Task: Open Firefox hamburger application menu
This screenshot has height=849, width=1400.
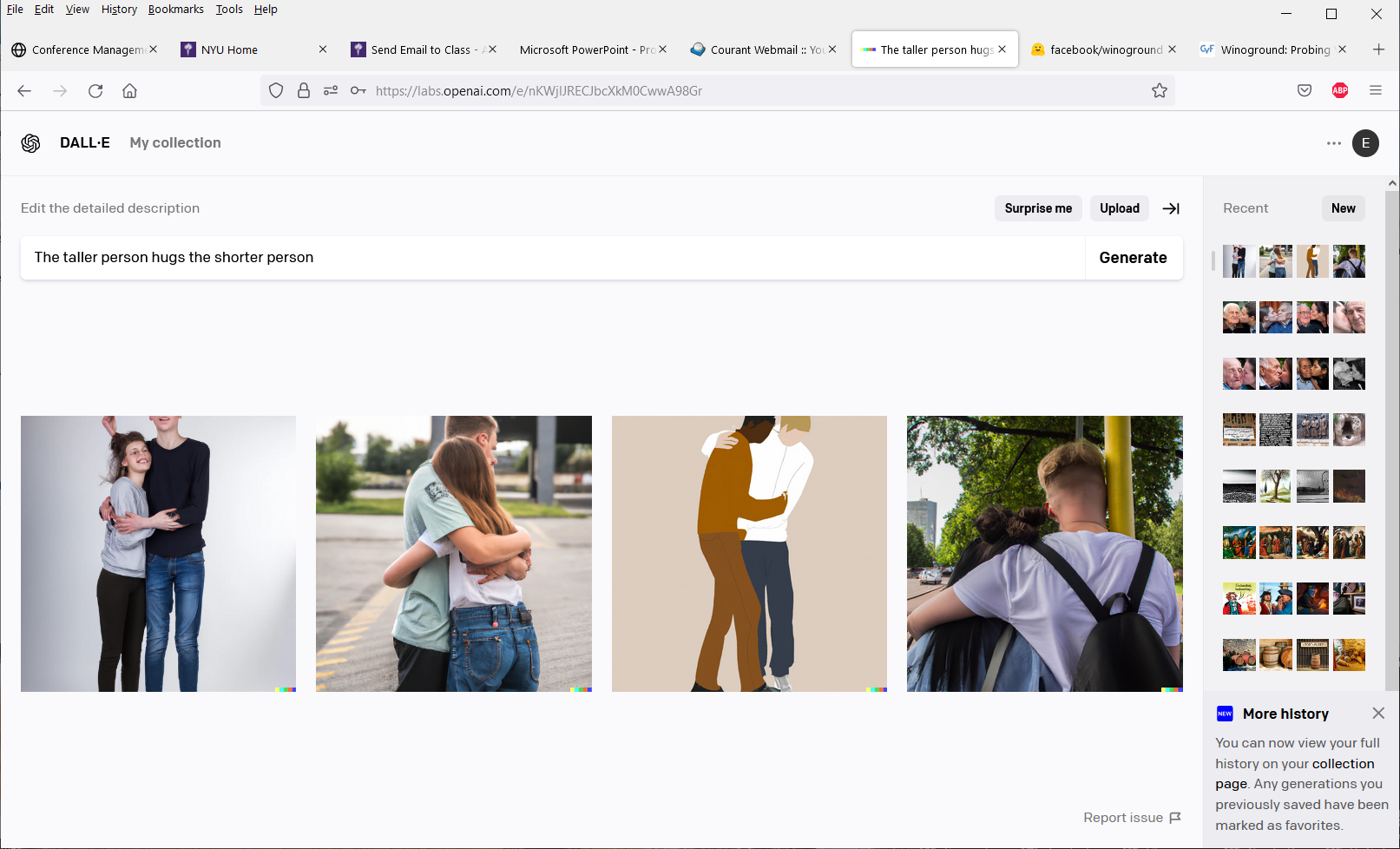Action: [x=1375, y=91]
